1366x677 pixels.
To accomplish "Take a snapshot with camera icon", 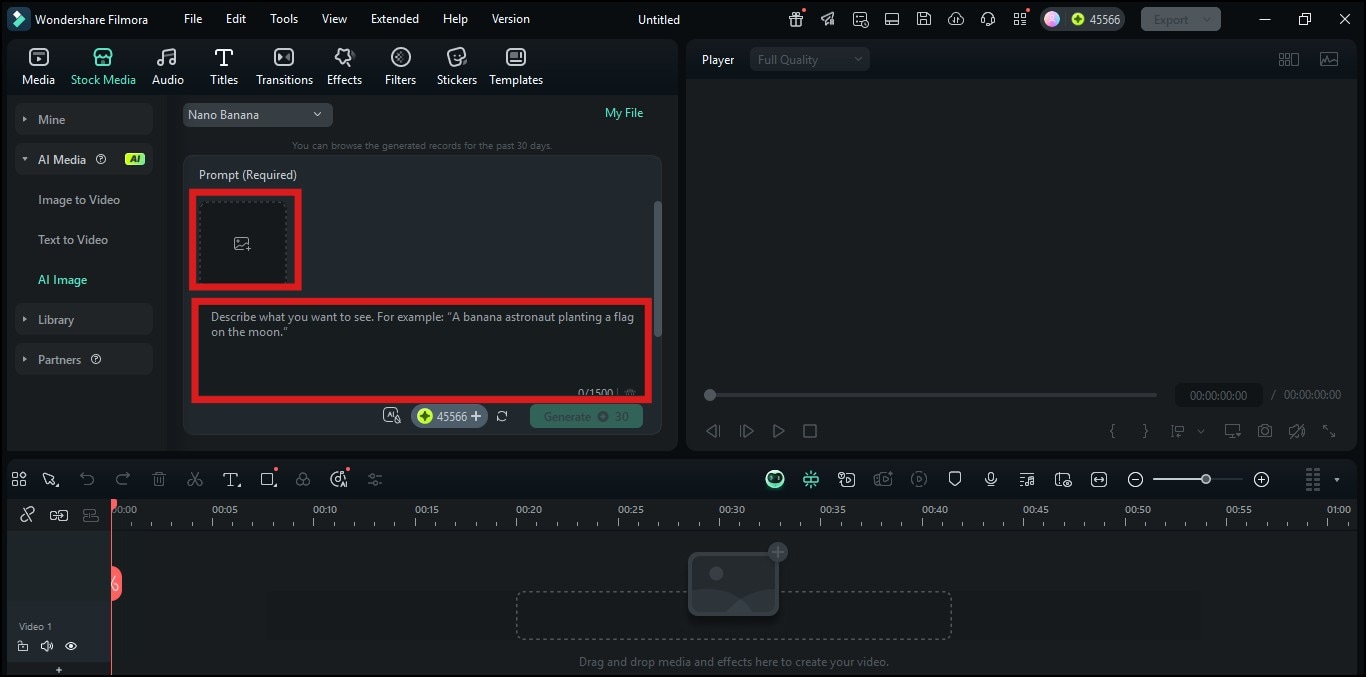I will coord(1265,431).
